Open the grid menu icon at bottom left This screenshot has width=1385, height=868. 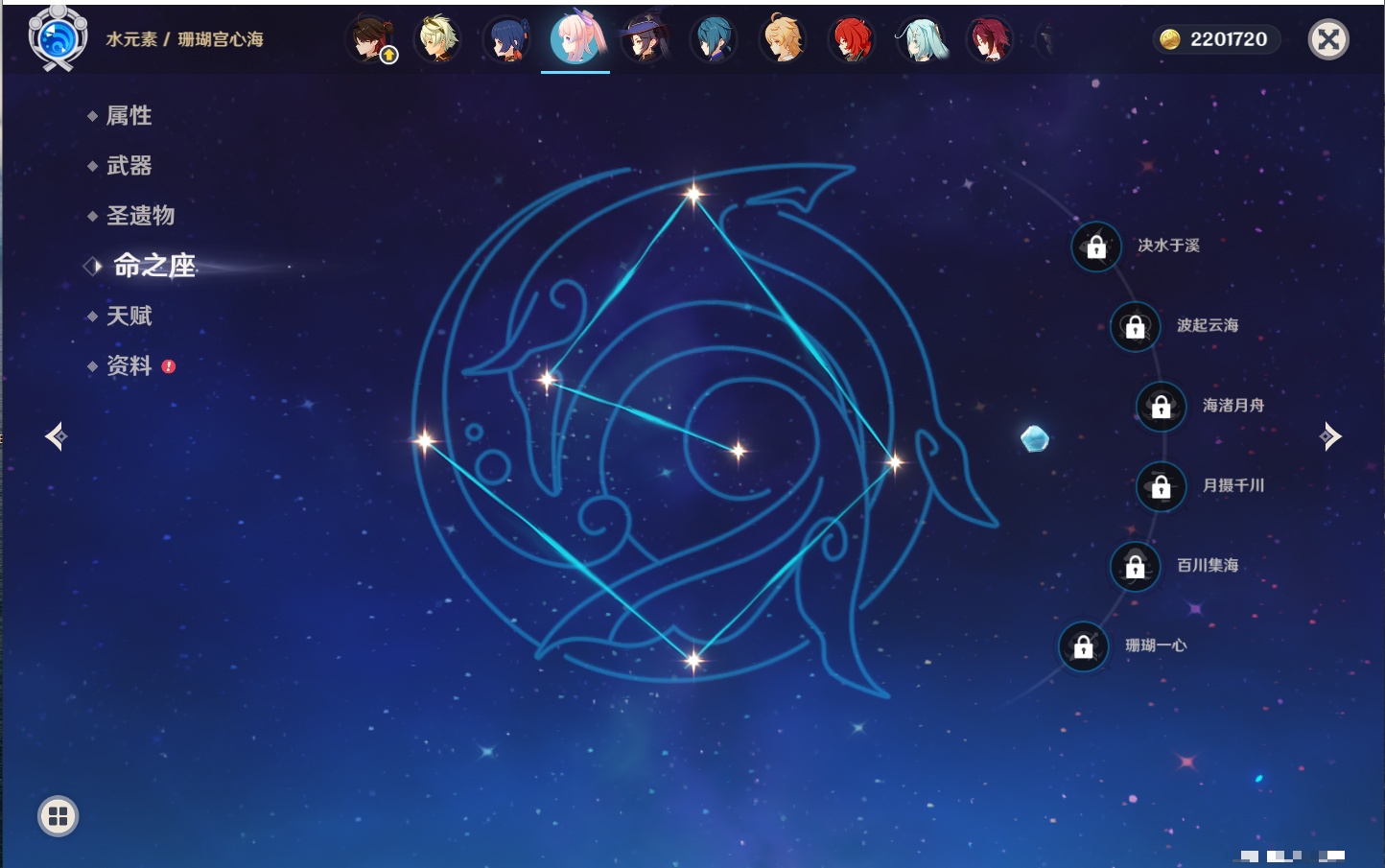coord(58,816)
